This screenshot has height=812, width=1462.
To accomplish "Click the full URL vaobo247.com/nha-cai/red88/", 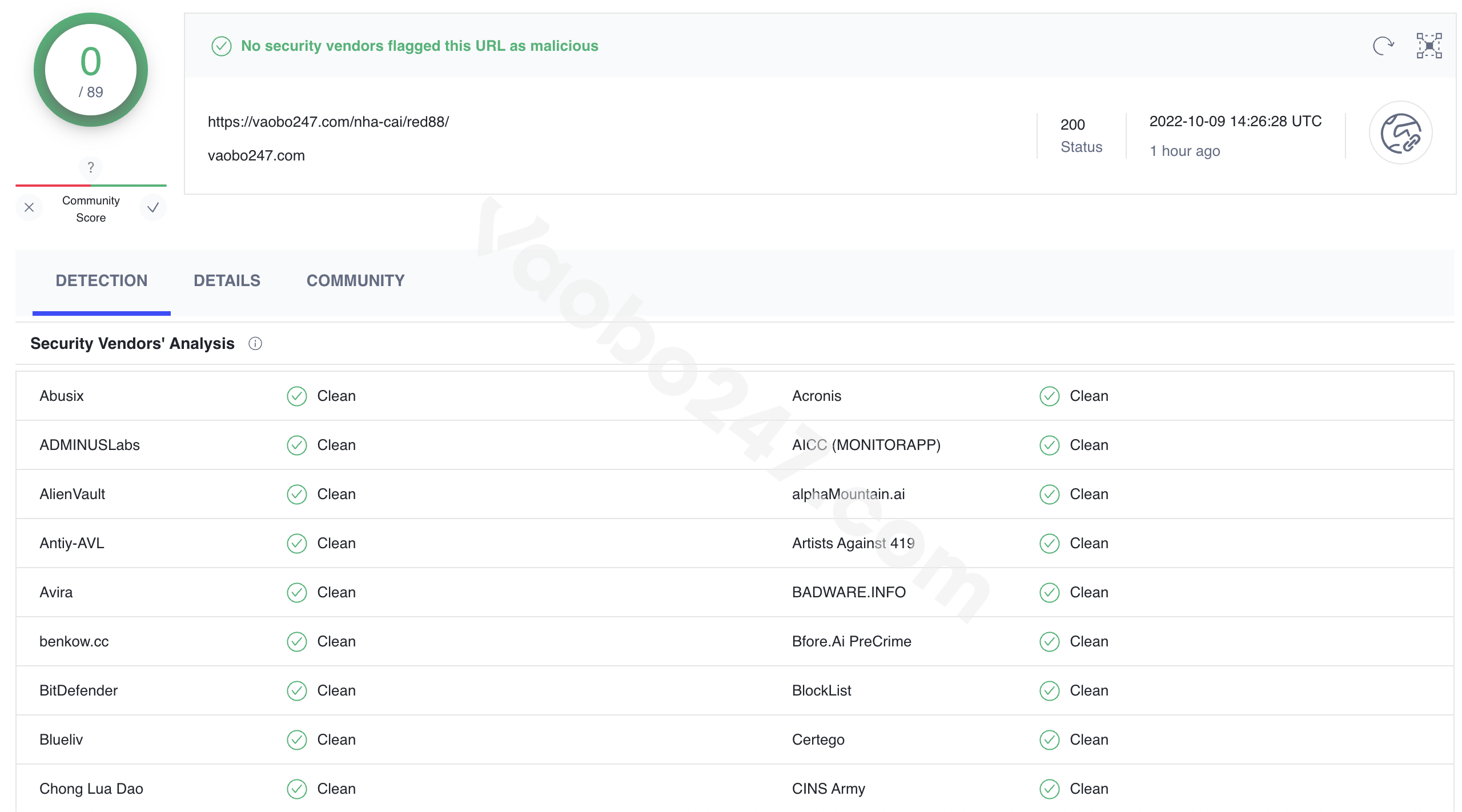I will [328, 122].
